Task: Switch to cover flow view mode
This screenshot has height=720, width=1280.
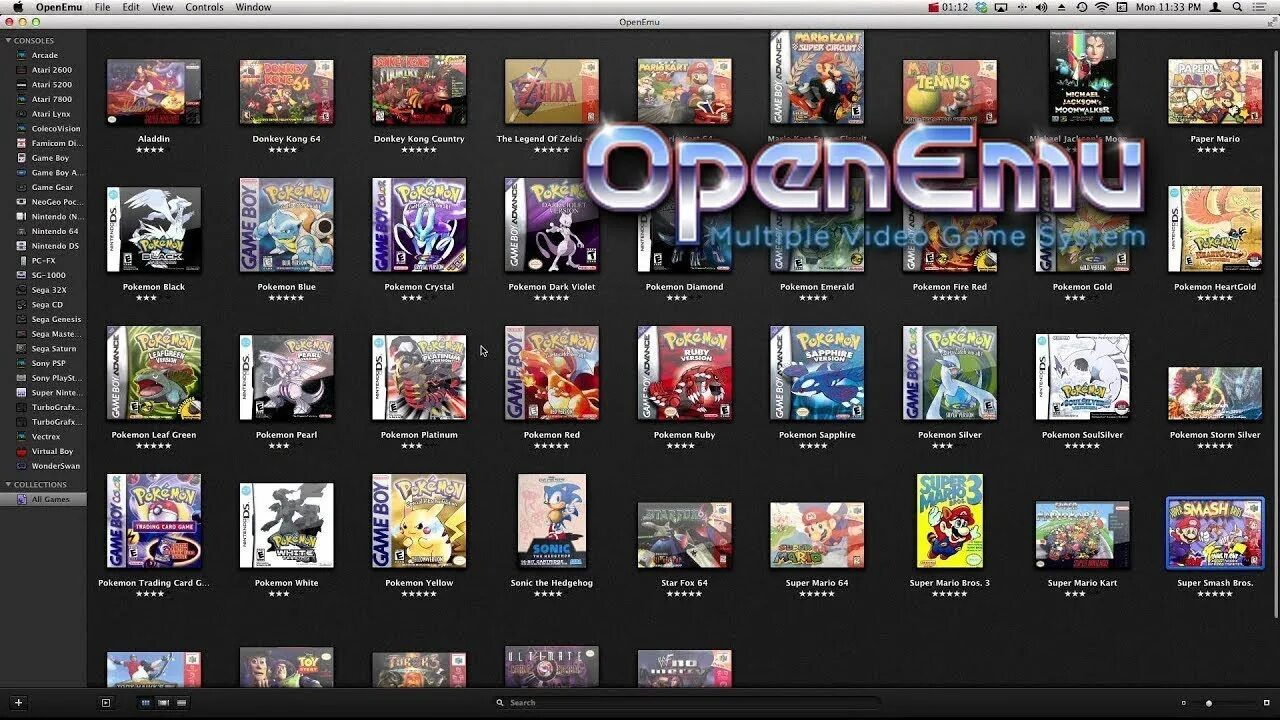Action: click(x=163, y=703)
